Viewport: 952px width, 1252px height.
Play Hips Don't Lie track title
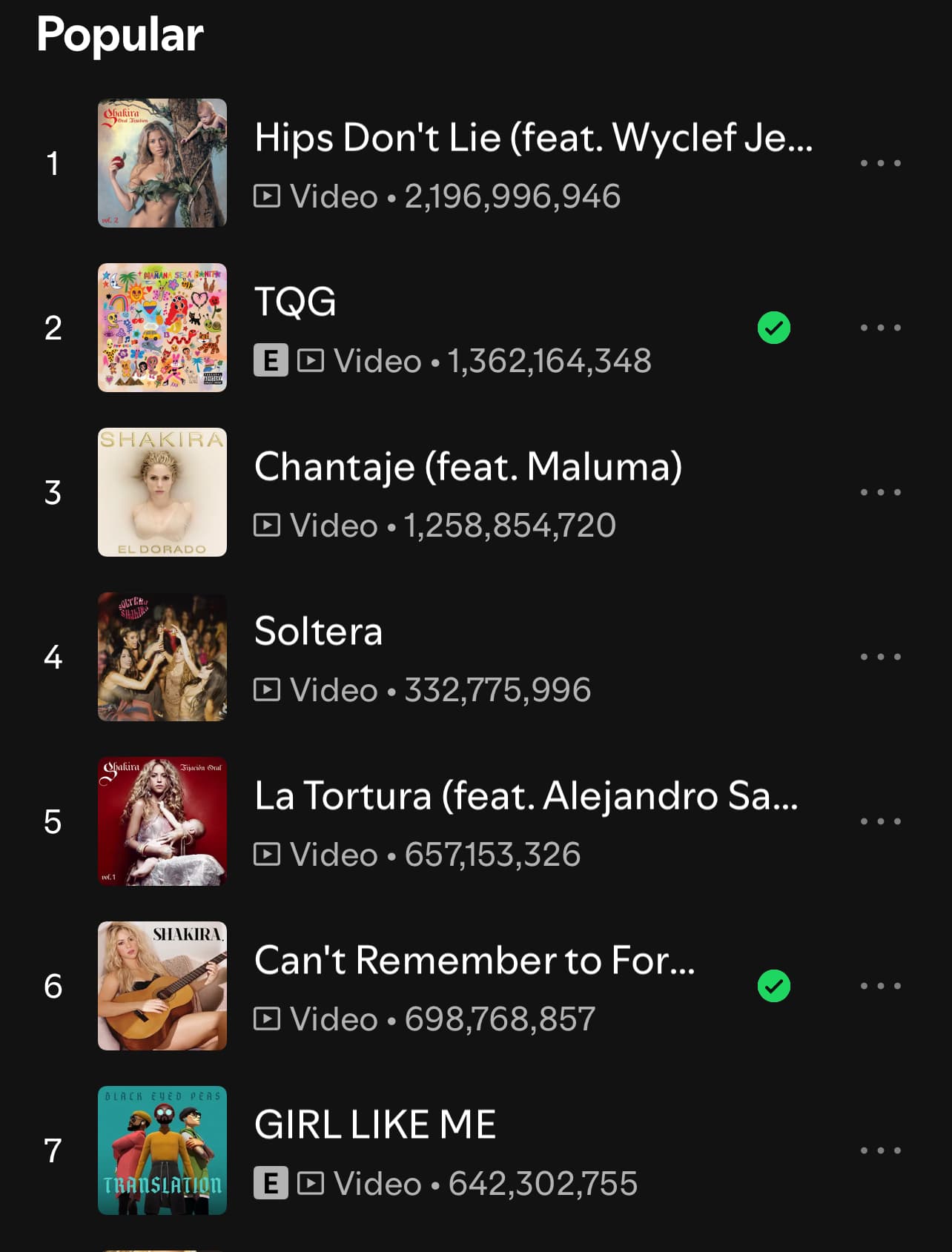pos(533,138)
